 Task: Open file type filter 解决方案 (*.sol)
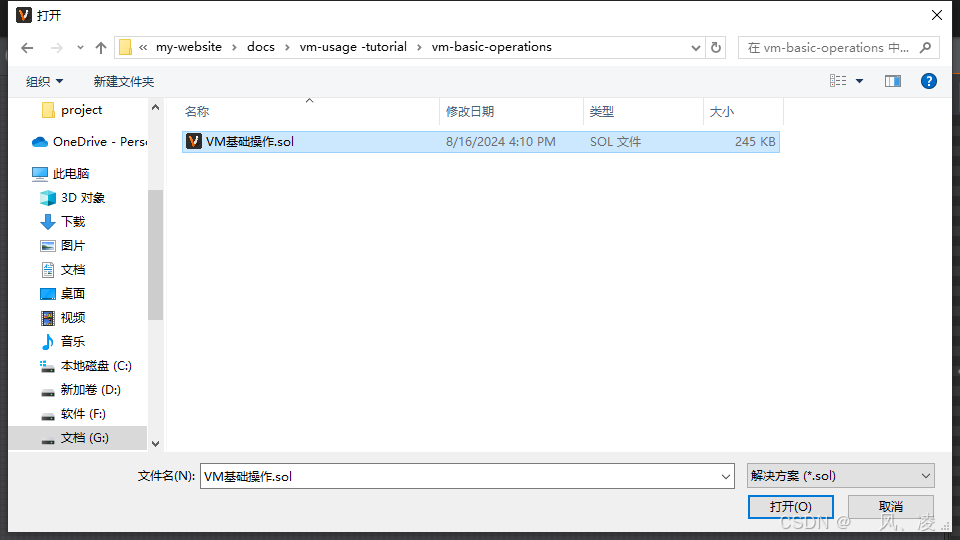pyautogui.click(x=841, y=476)
